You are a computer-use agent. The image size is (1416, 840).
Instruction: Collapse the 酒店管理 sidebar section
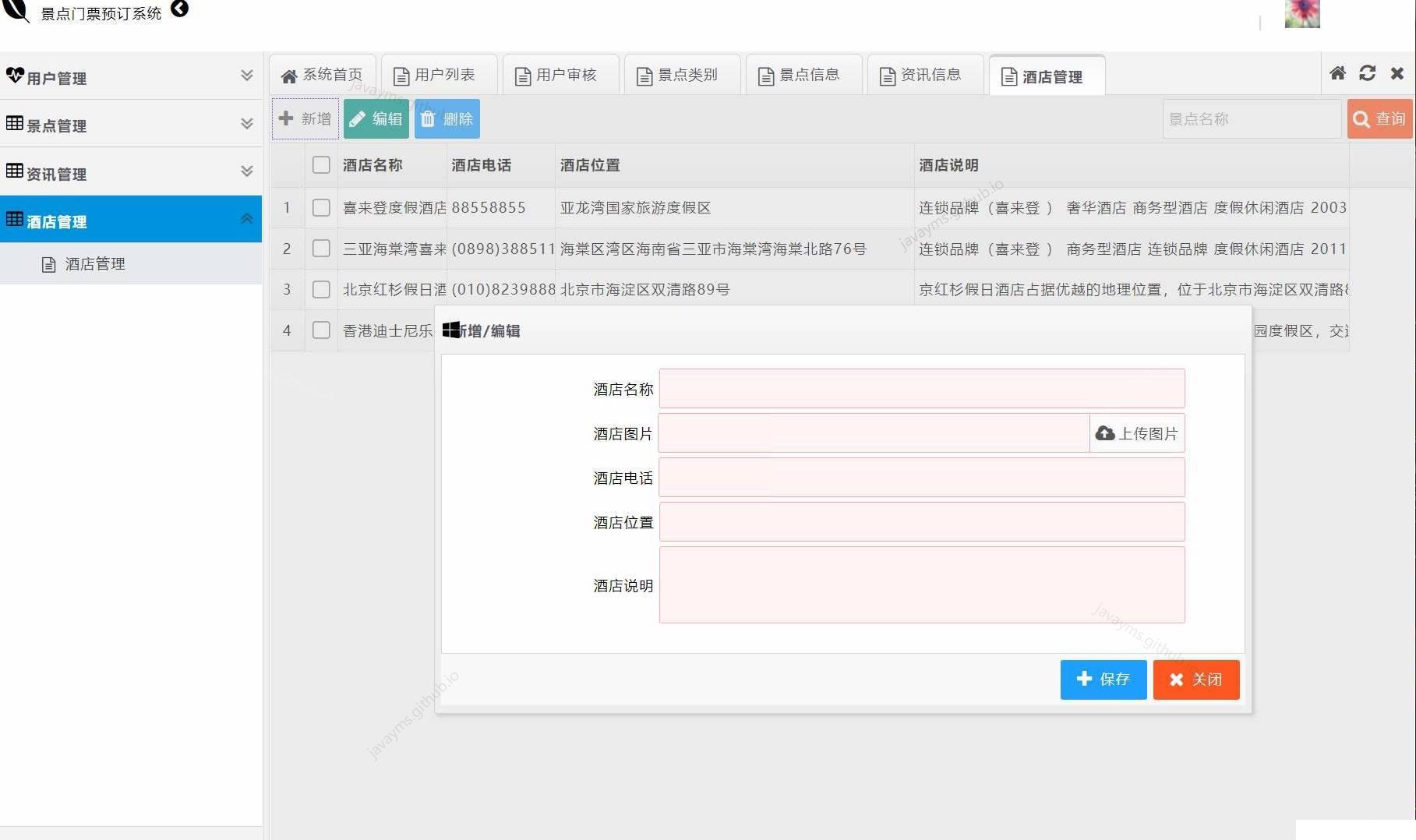(248, 218)
